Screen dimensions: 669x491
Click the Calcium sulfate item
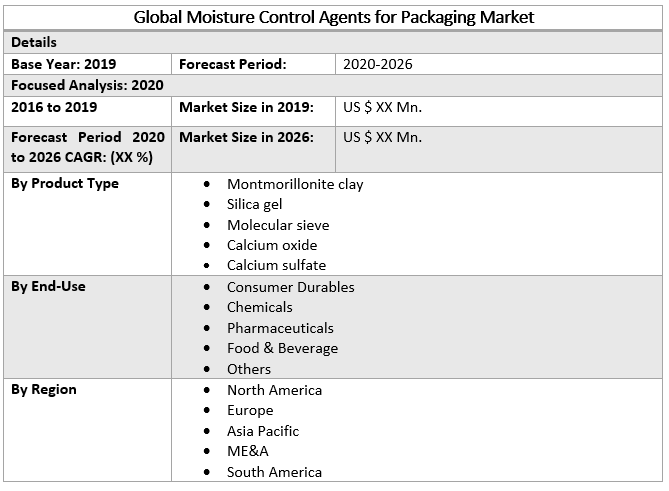276,265
